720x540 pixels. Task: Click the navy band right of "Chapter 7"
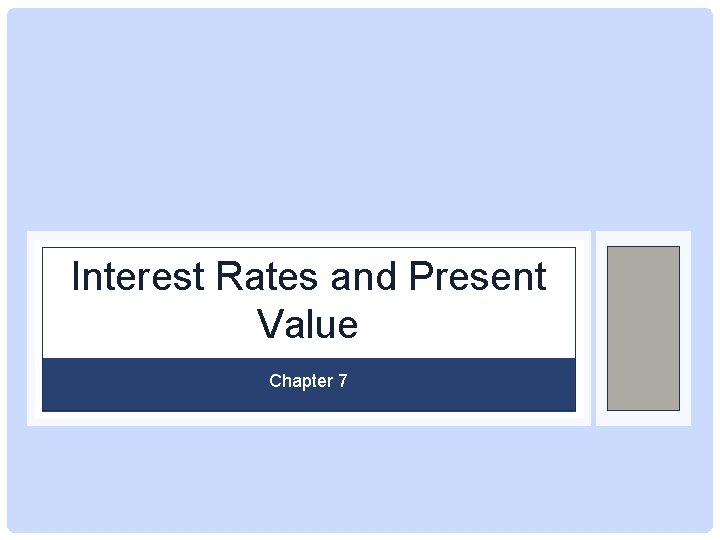[462, 385]
